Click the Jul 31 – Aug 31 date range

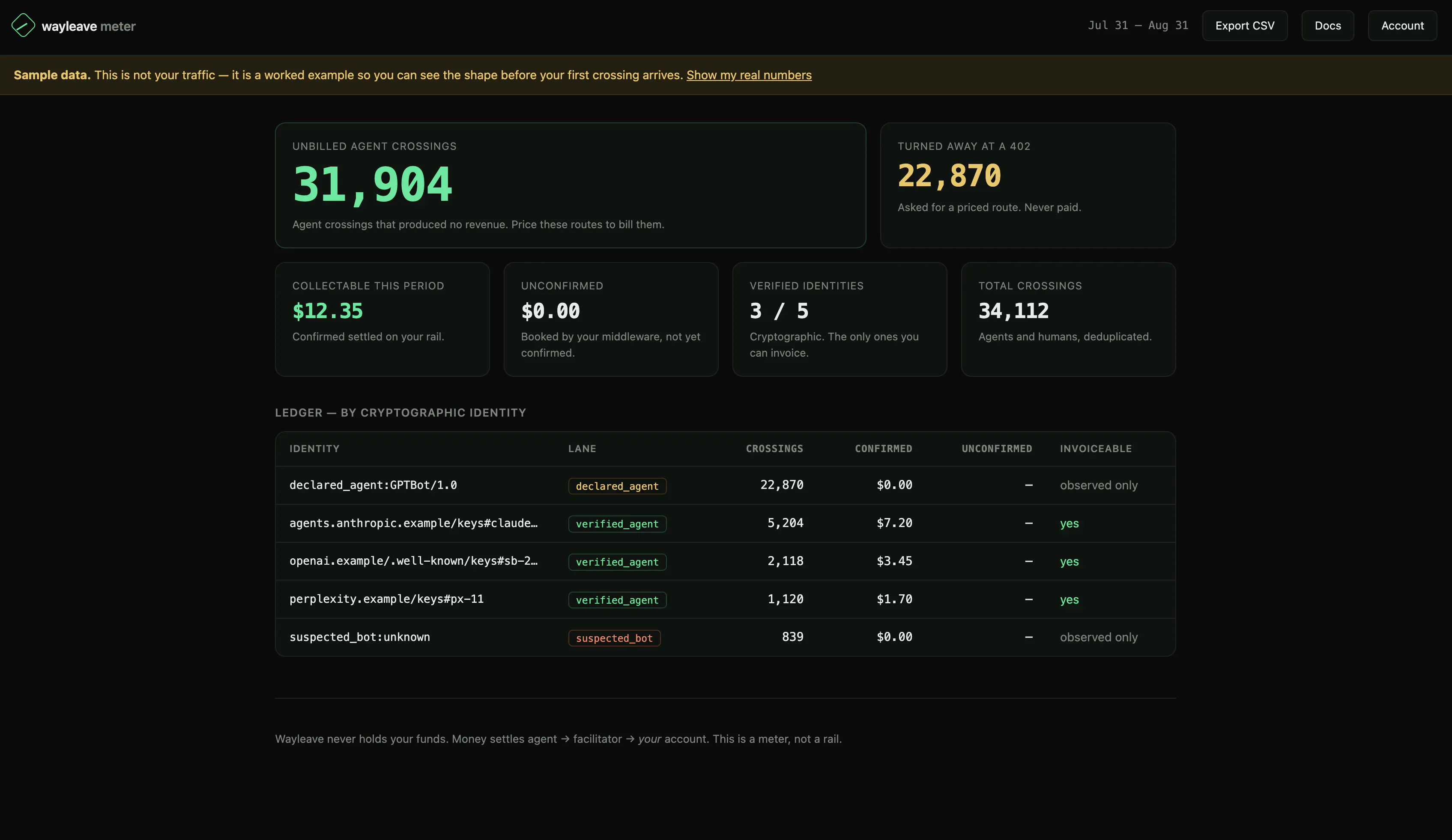(1138, 25)
